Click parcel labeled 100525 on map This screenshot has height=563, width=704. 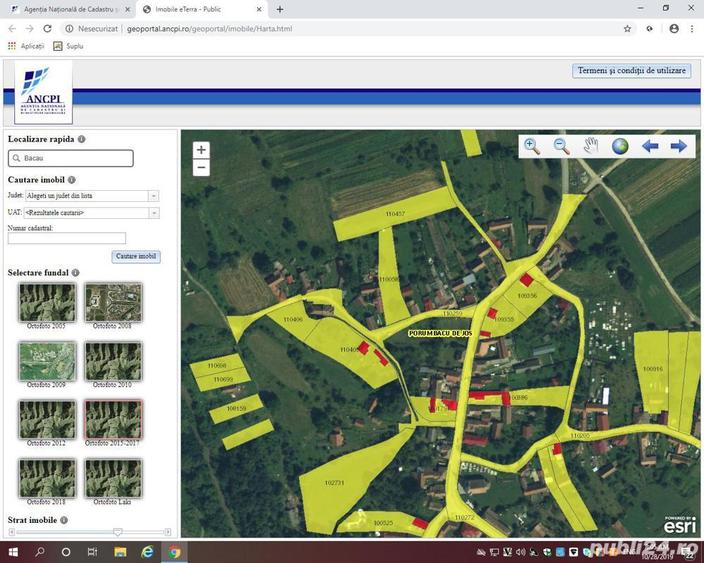[383, 523]
